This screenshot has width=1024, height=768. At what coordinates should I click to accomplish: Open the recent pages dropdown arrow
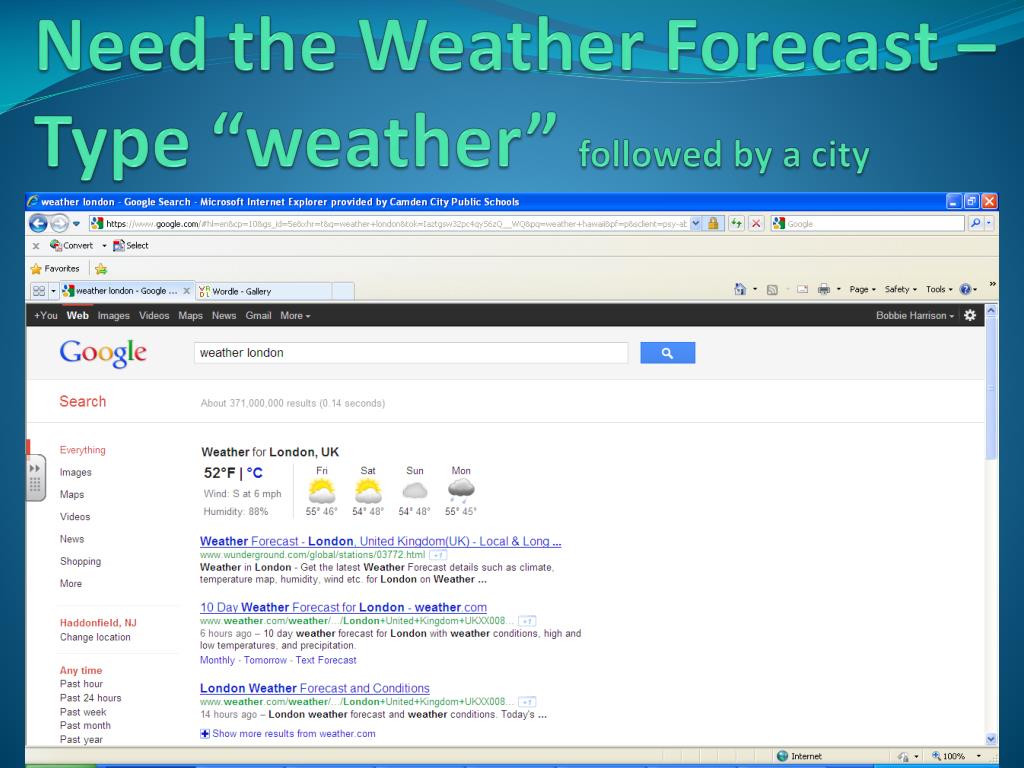click(76, 224)
